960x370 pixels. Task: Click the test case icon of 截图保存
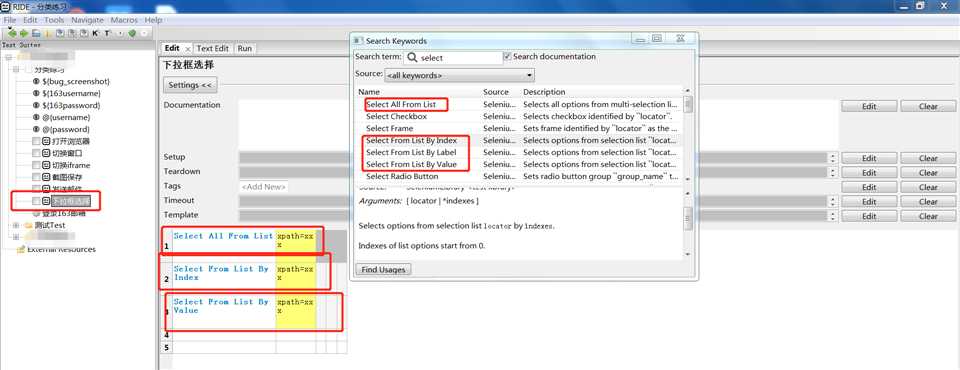[47, 177]
